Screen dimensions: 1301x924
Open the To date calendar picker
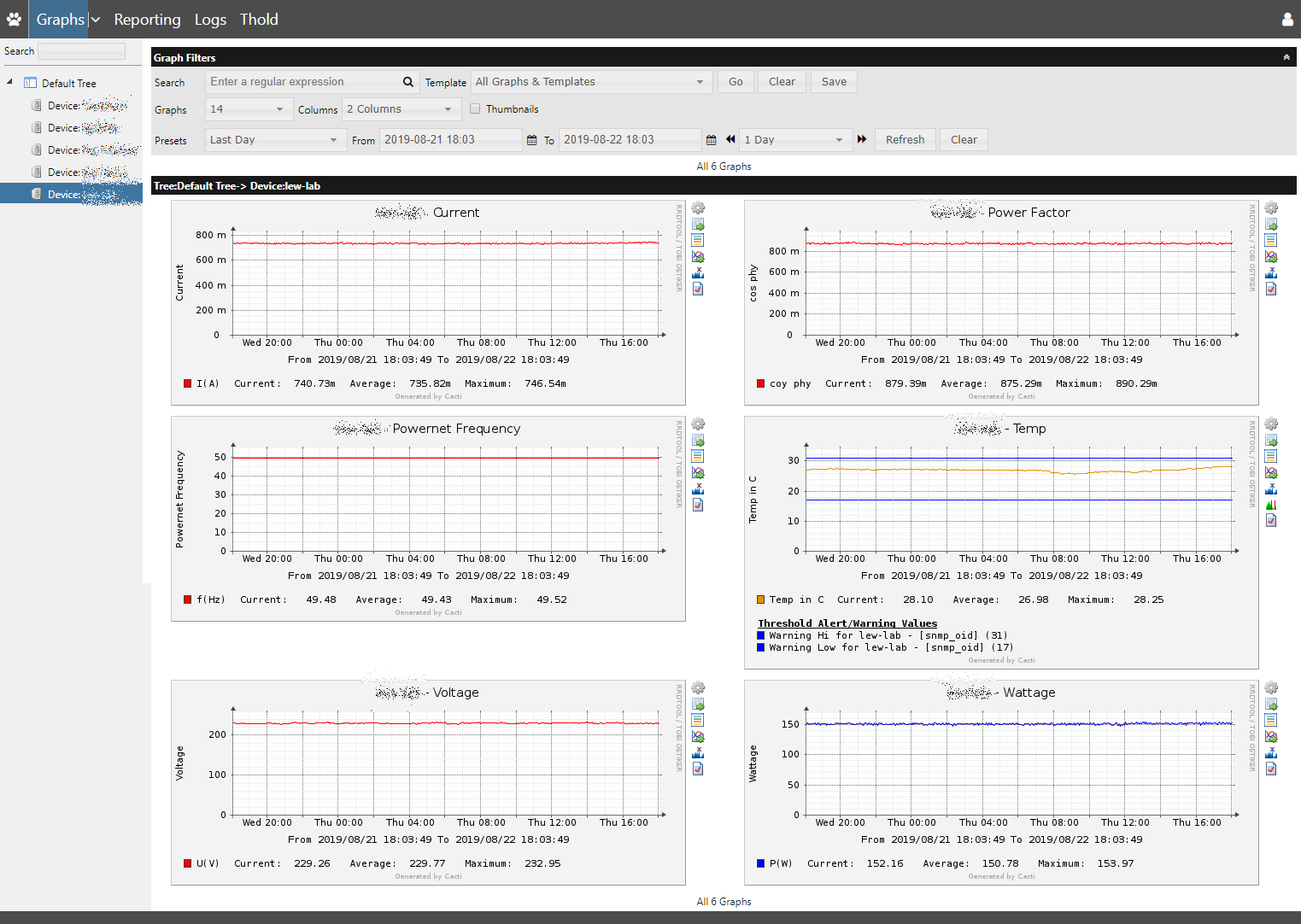click(711, 140)
